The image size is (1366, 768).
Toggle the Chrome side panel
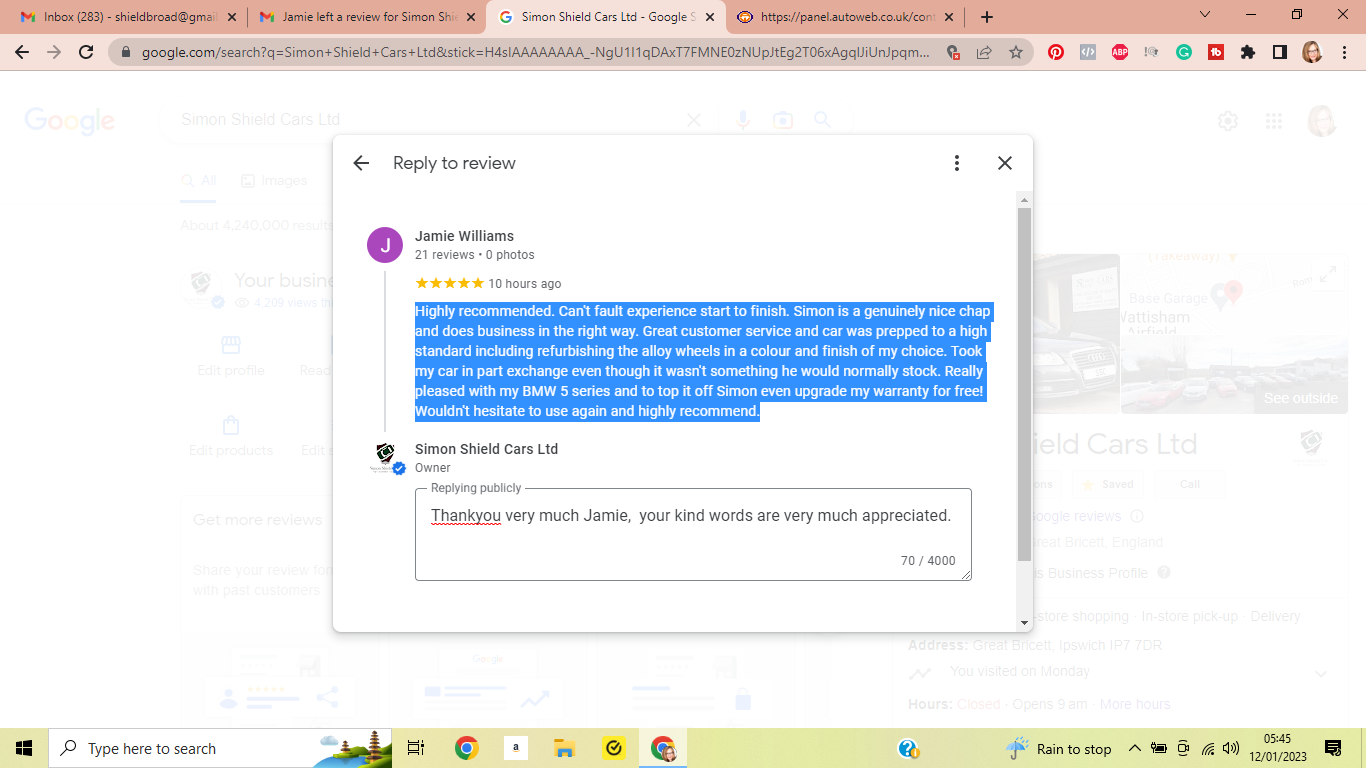(x=1280, y=53)
